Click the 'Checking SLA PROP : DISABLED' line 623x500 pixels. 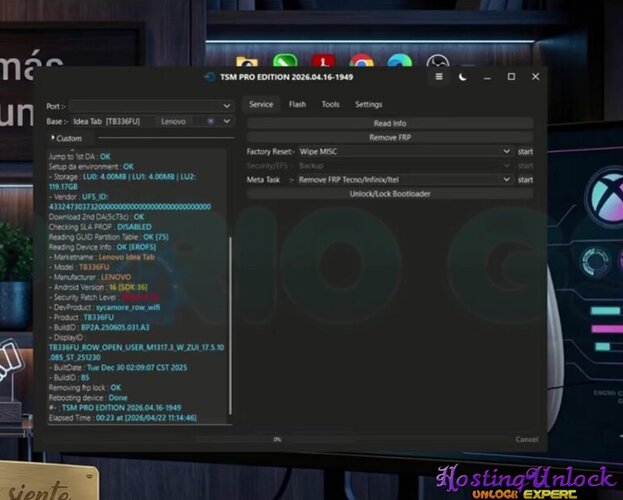pos(100,227)
